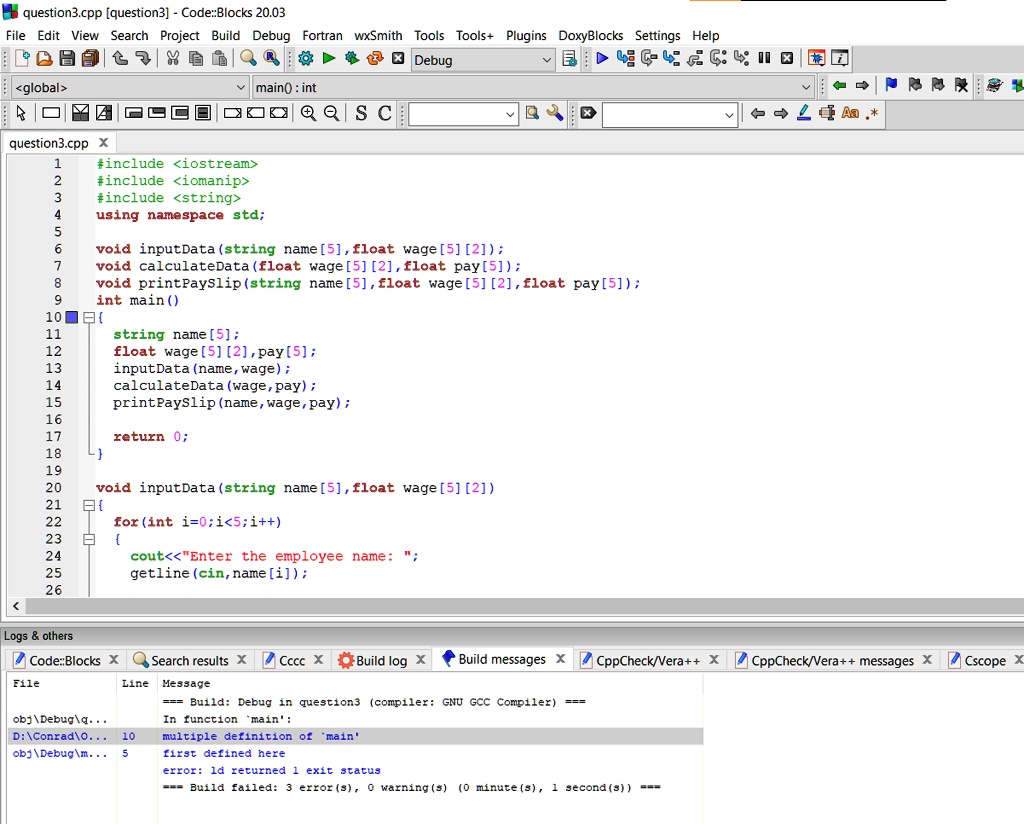Image resolution: width=1024 pixels, height=824 pixels.
Task: Click breakpoint marker at line 10
Action: 72,317
